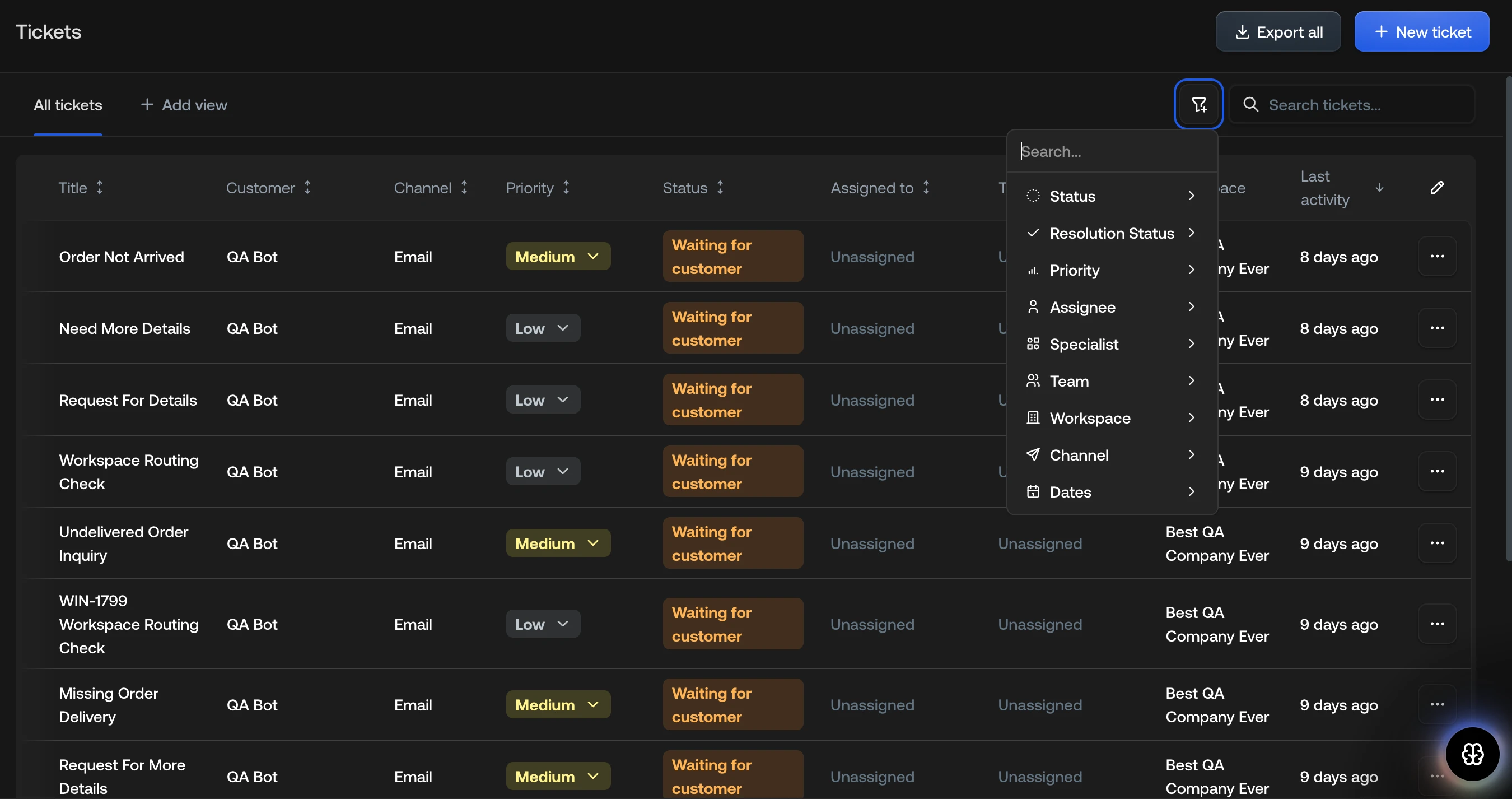Screen dimensions: 1512x799
Task: Sort by Priority column arrows
Action: [x=566, y=187]
